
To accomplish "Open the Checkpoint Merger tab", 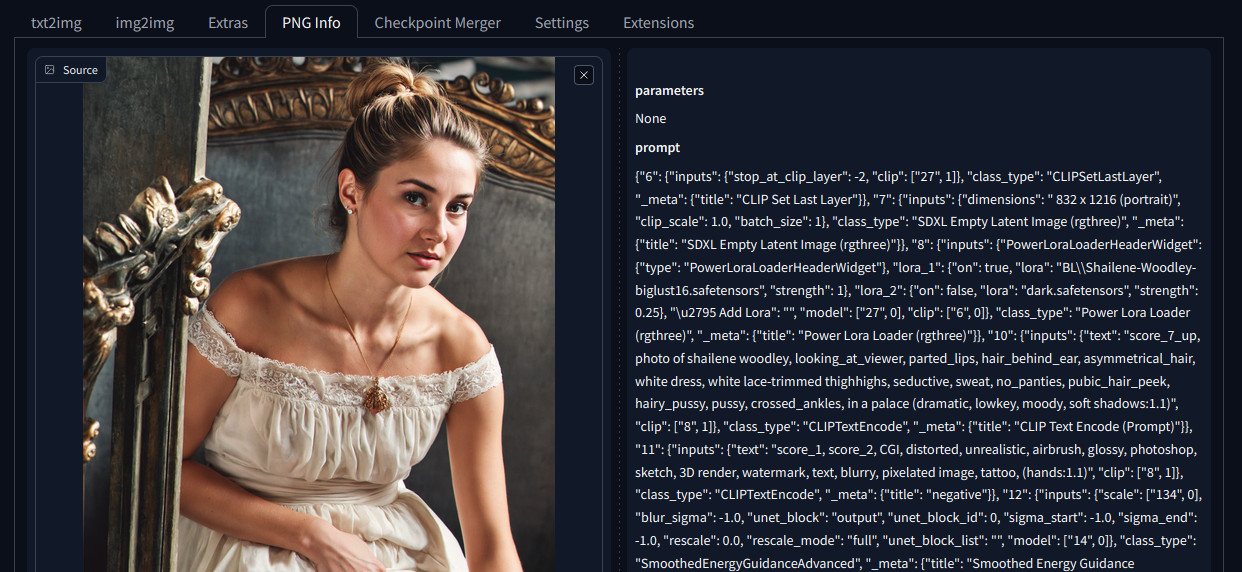I will [x=437, y=22].
